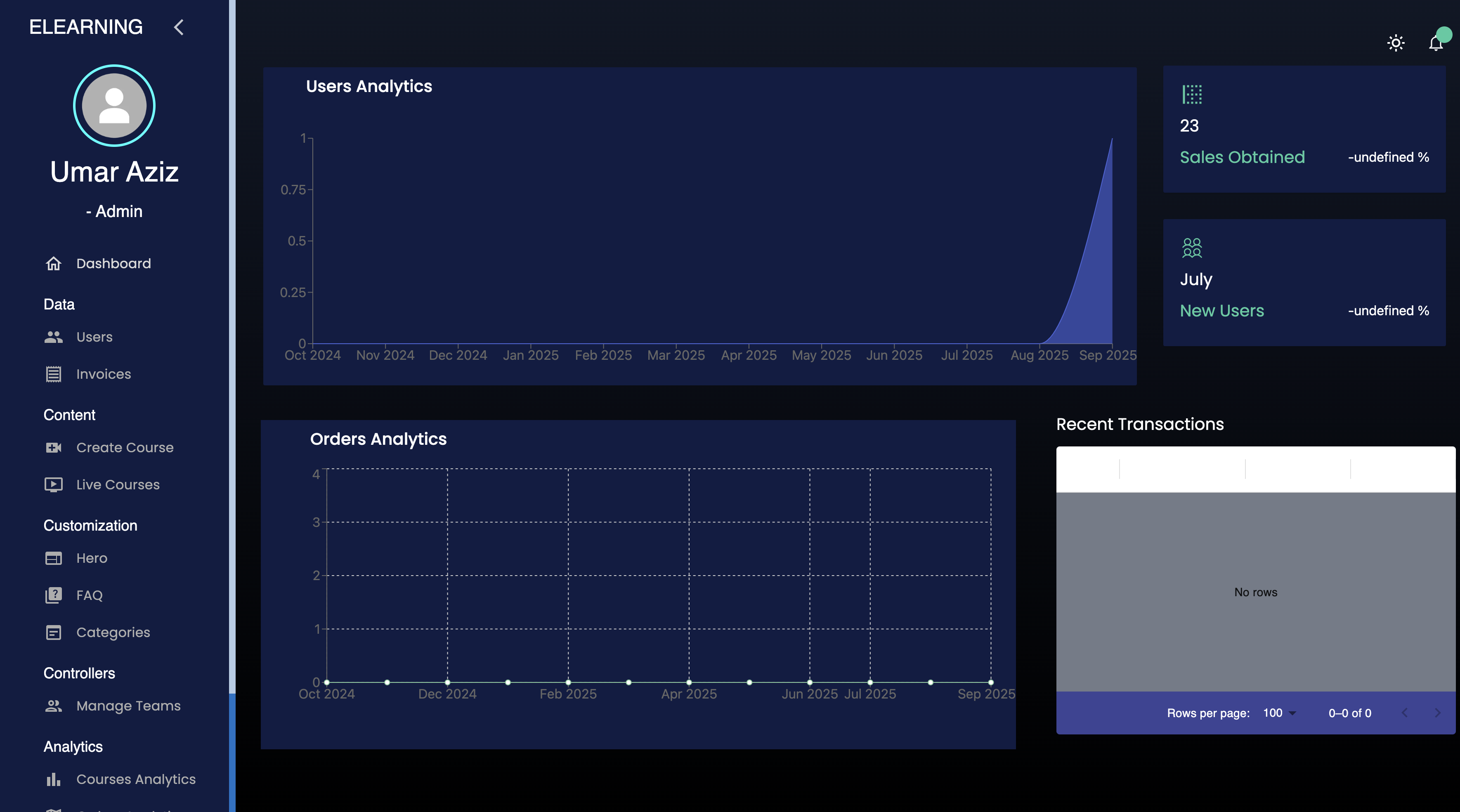The height and width of the screenshot is (812, 1460).
Task: Click the Umar Aziz profile avatar
Action: coord(114,105)
